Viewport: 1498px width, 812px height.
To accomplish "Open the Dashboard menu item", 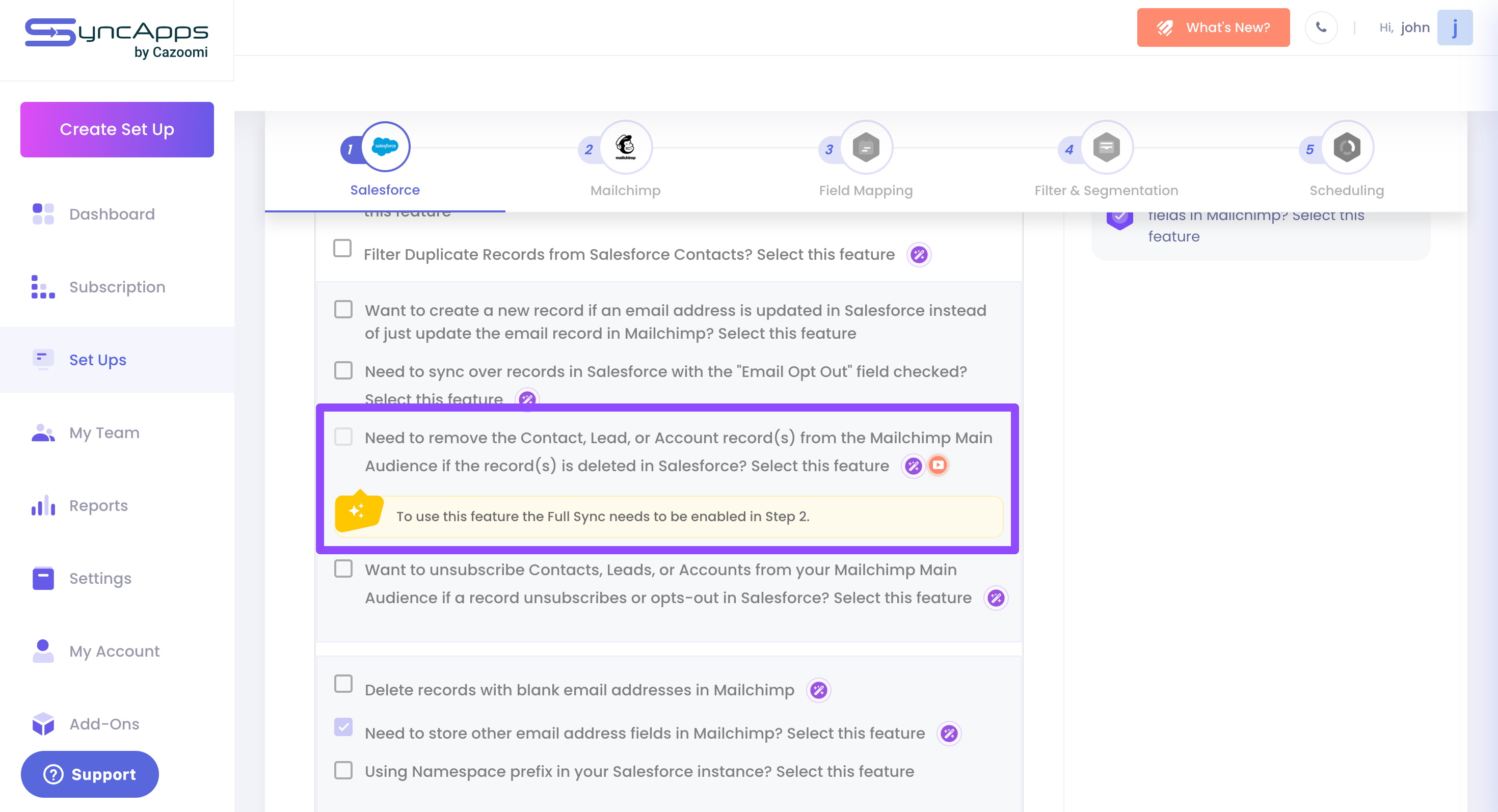I will click(112, 214).
